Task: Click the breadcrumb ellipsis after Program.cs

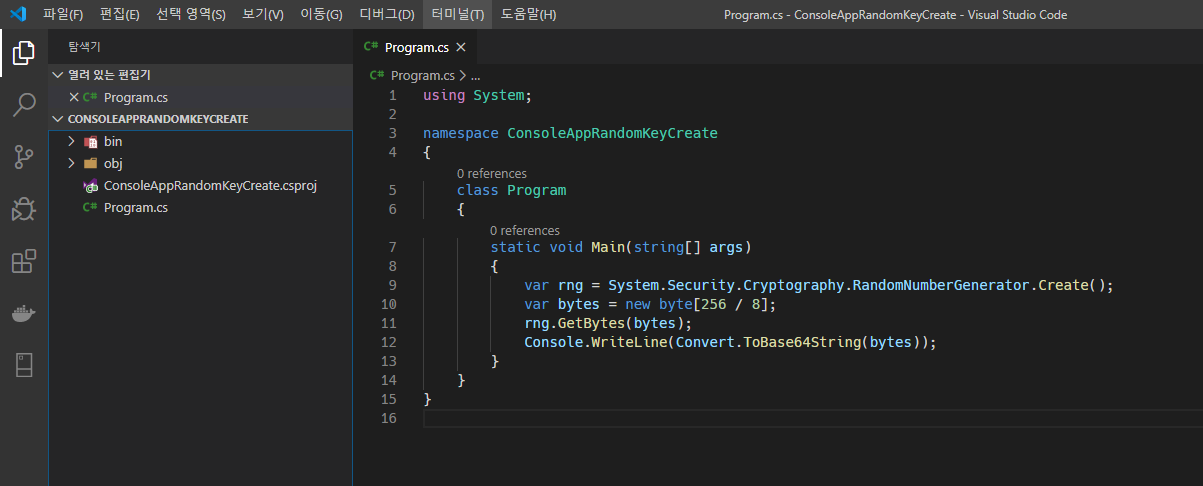Action: 476,75
